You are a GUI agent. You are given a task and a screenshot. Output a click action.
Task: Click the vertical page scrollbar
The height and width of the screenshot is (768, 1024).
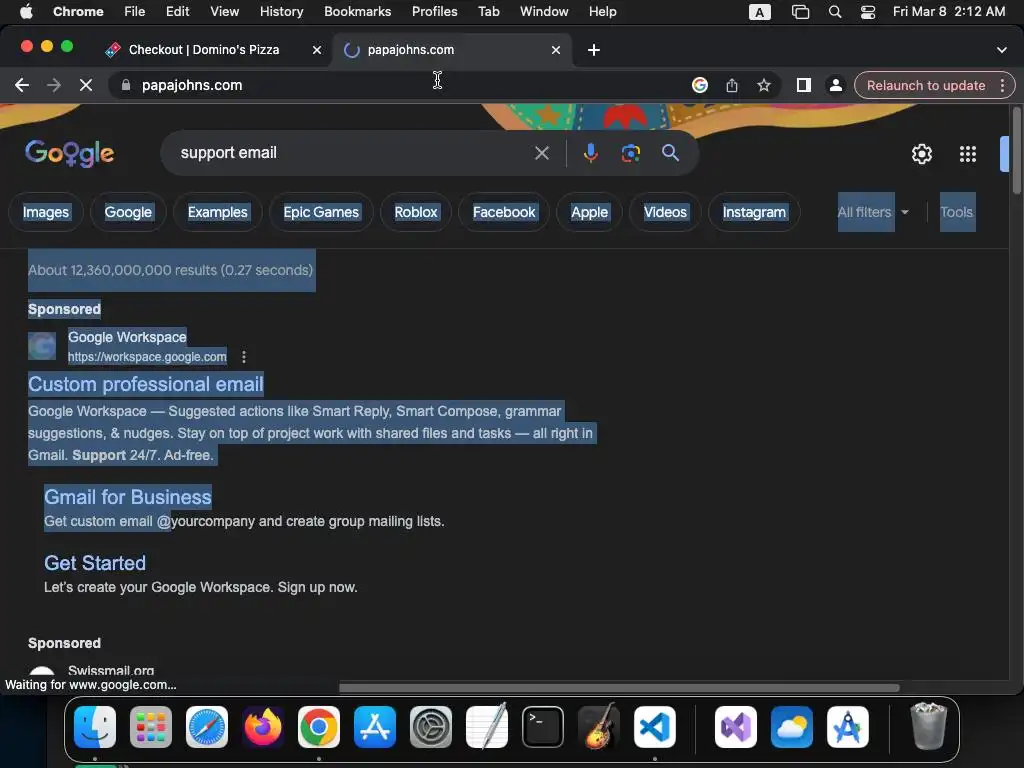pyautogui.click(x=1016, y=151)
